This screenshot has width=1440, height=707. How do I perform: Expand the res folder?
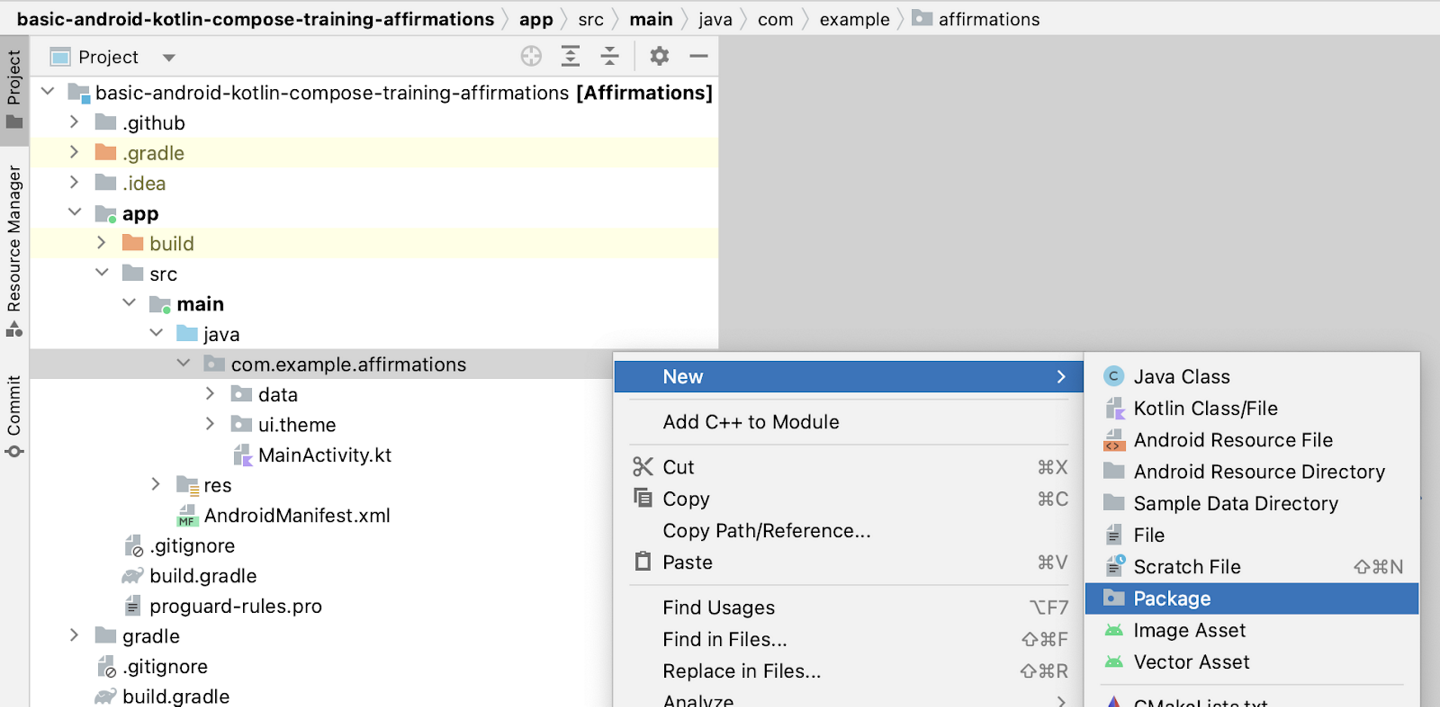(155, 485)
